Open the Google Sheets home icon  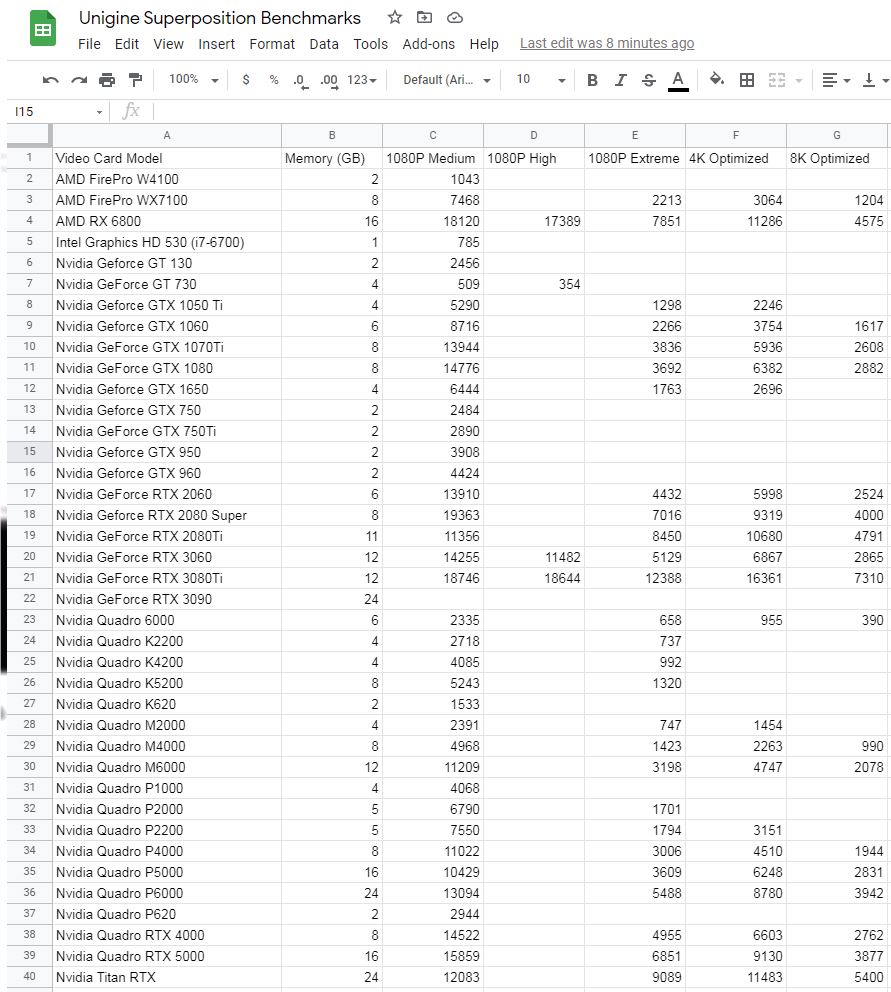[x=42, y=28]
